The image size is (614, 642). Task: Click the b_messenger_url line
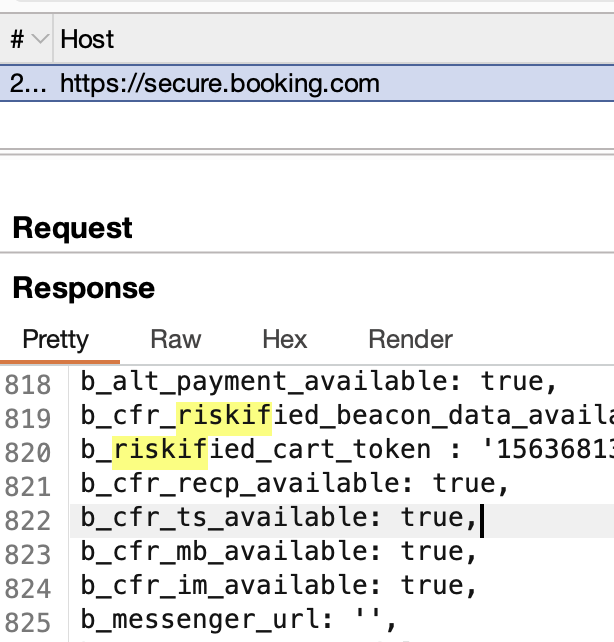239,620
